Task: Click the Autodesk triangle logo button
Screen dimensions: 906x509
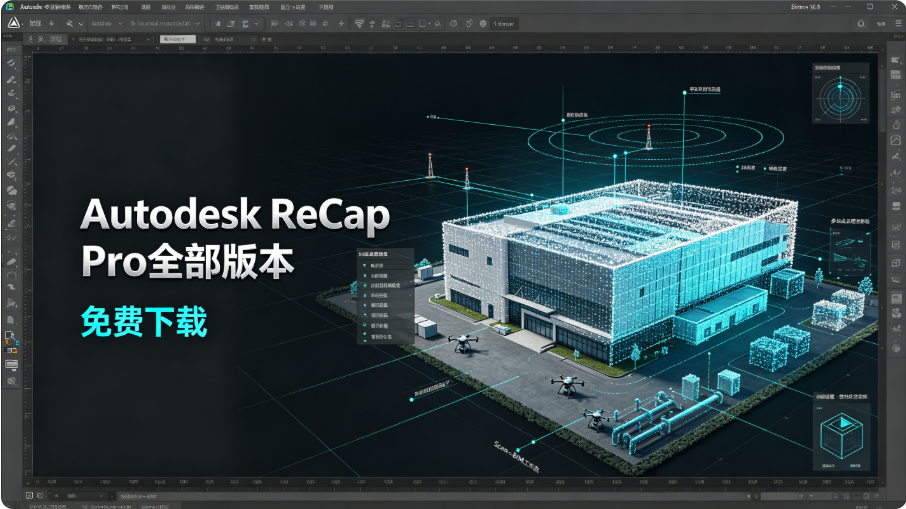Action: tap(14, 23)
